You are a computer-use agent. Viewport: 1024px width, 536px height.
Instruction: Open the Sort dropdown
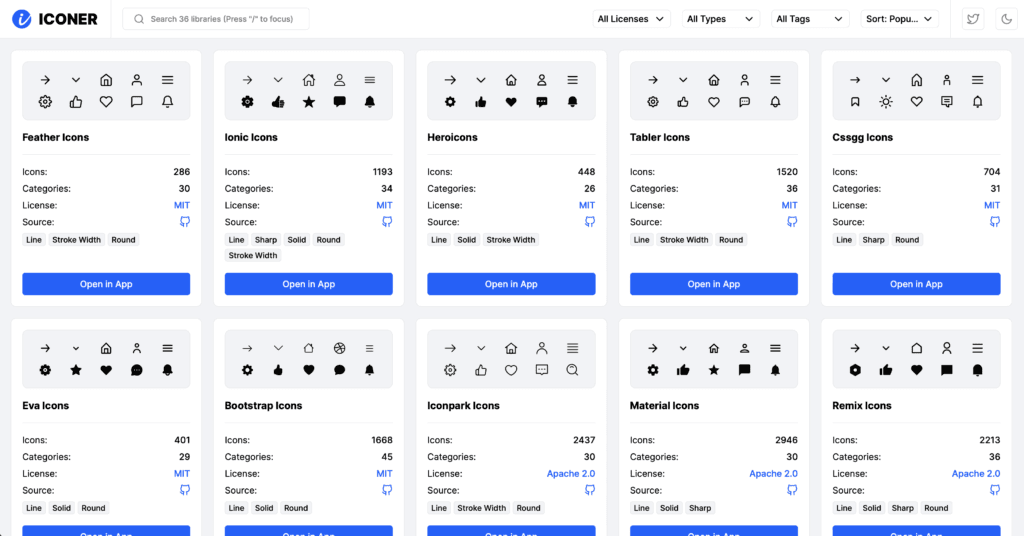click(899, 19)
